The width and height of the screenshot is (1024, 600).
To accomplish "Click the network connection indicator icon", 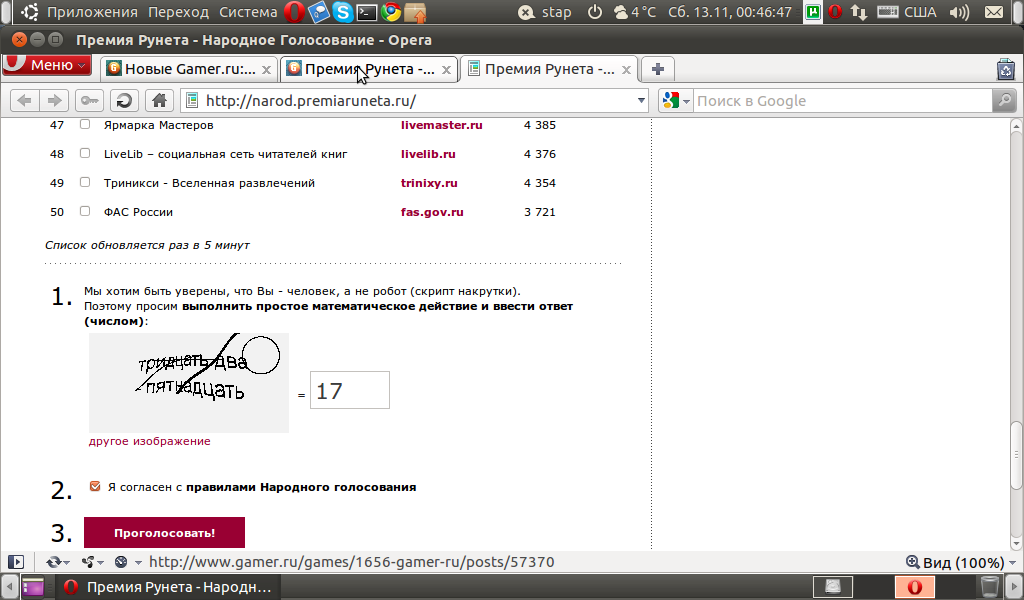I will [x=859, y=12].
